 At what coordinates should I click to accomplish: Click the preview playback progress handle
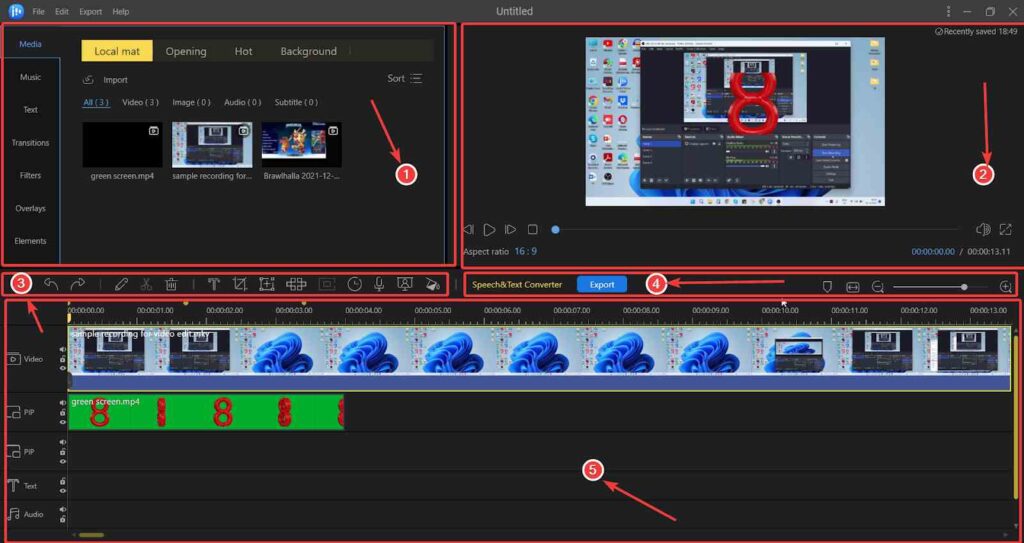pos(555,229)
